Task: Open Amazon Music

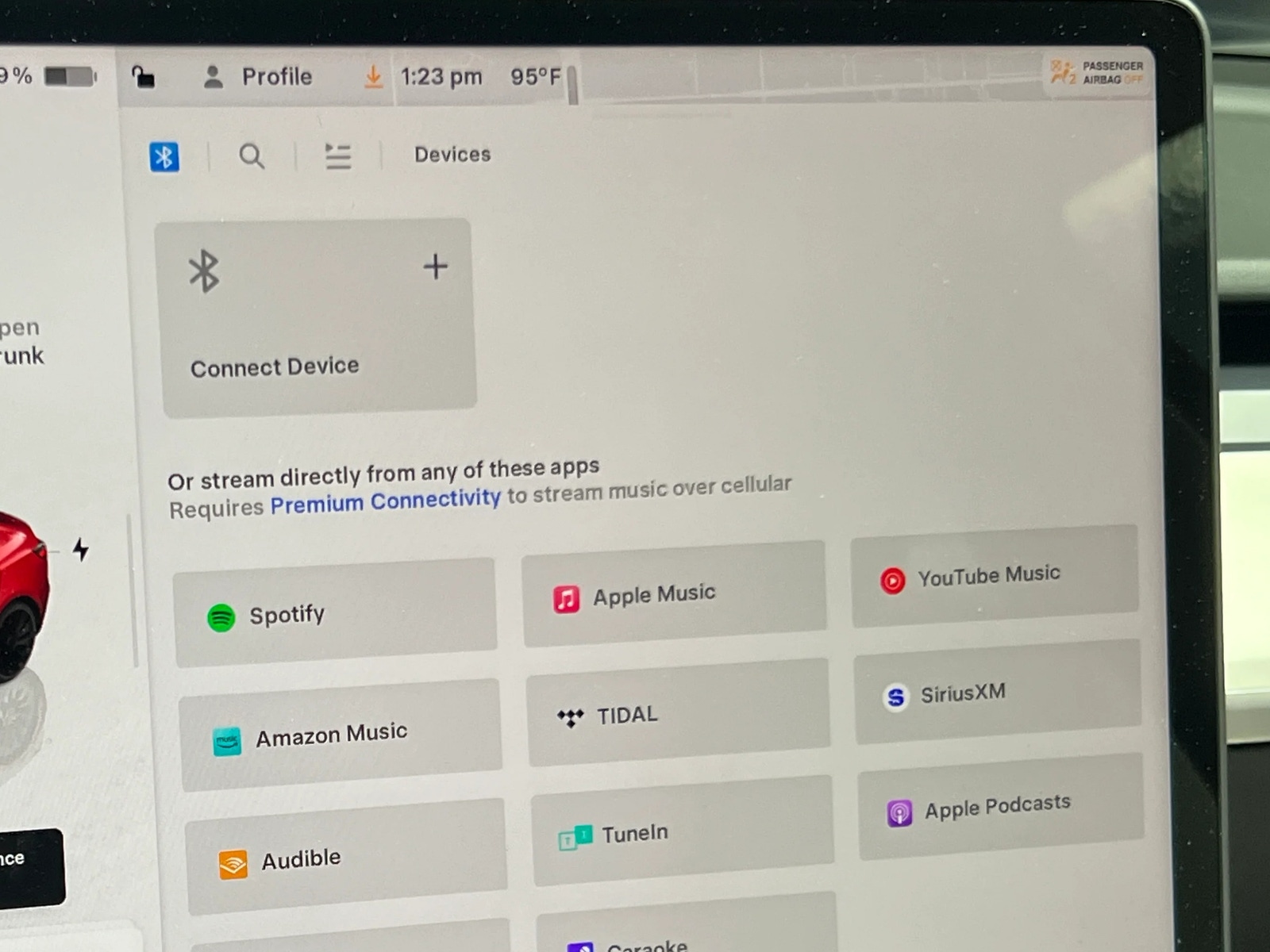Action: tap(341, 735)
